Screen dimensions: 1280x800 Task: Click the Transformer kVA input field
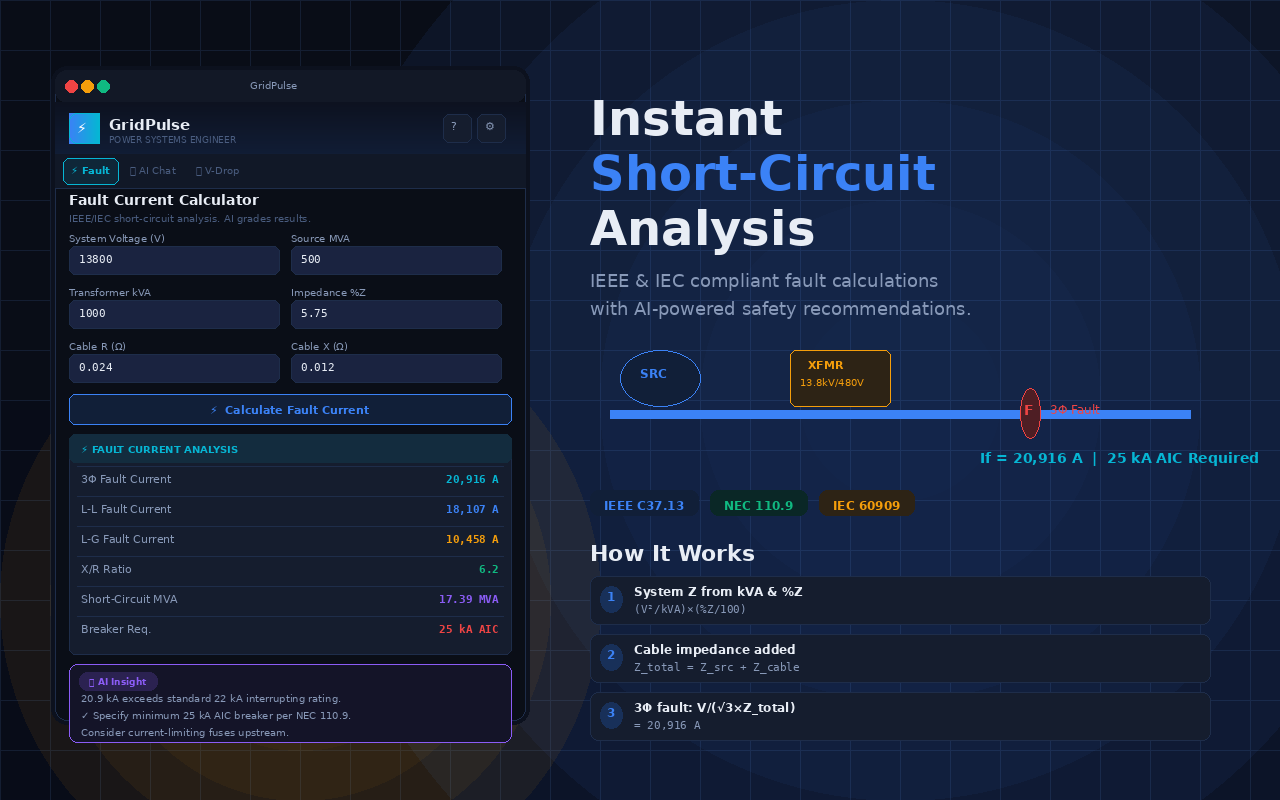(x=174, y=314)
